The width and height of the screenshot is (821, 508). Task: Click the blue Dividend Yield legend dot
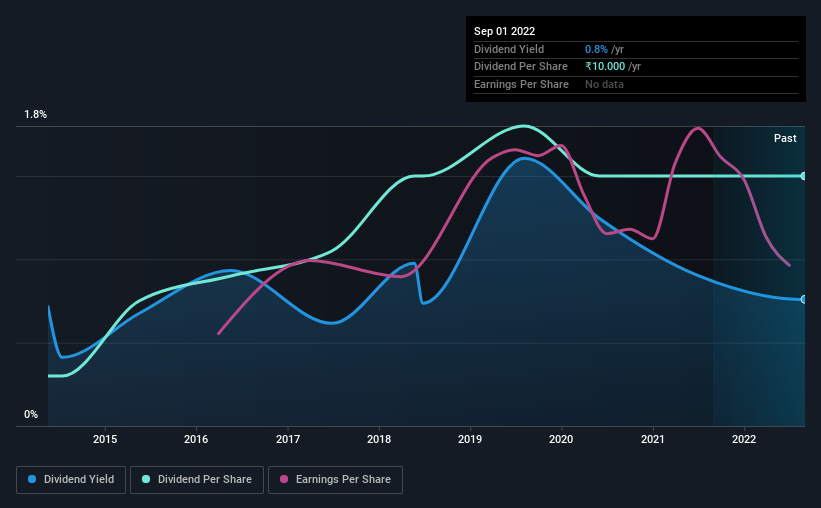click(x=32, y=479)
